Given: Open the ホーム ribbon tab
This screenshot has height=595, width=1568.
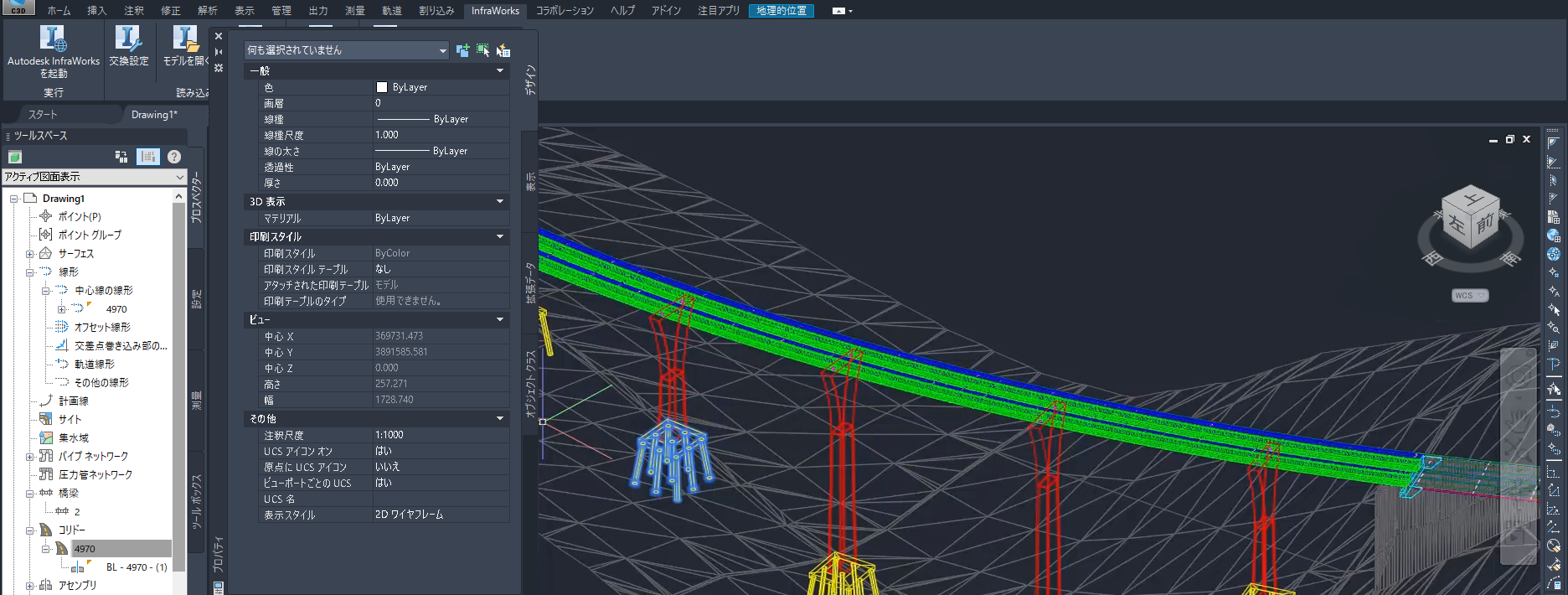Looking at the screenshot, I should click(x=59, y=11).
